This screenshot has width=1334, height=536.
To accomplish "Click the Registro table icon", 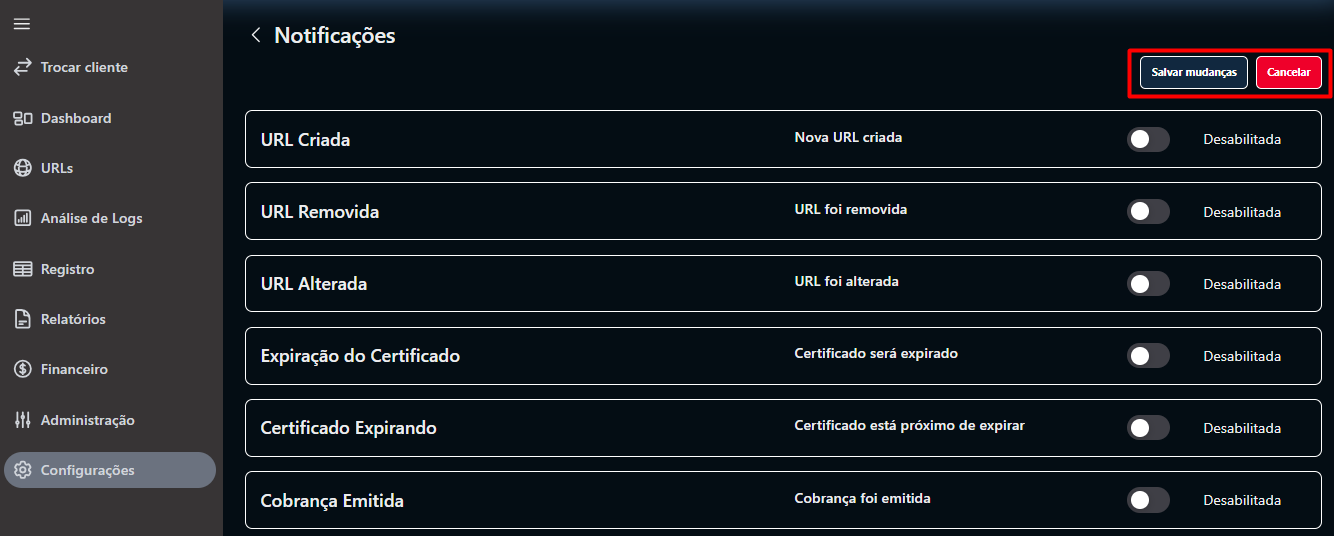I will tap(22, 269).
